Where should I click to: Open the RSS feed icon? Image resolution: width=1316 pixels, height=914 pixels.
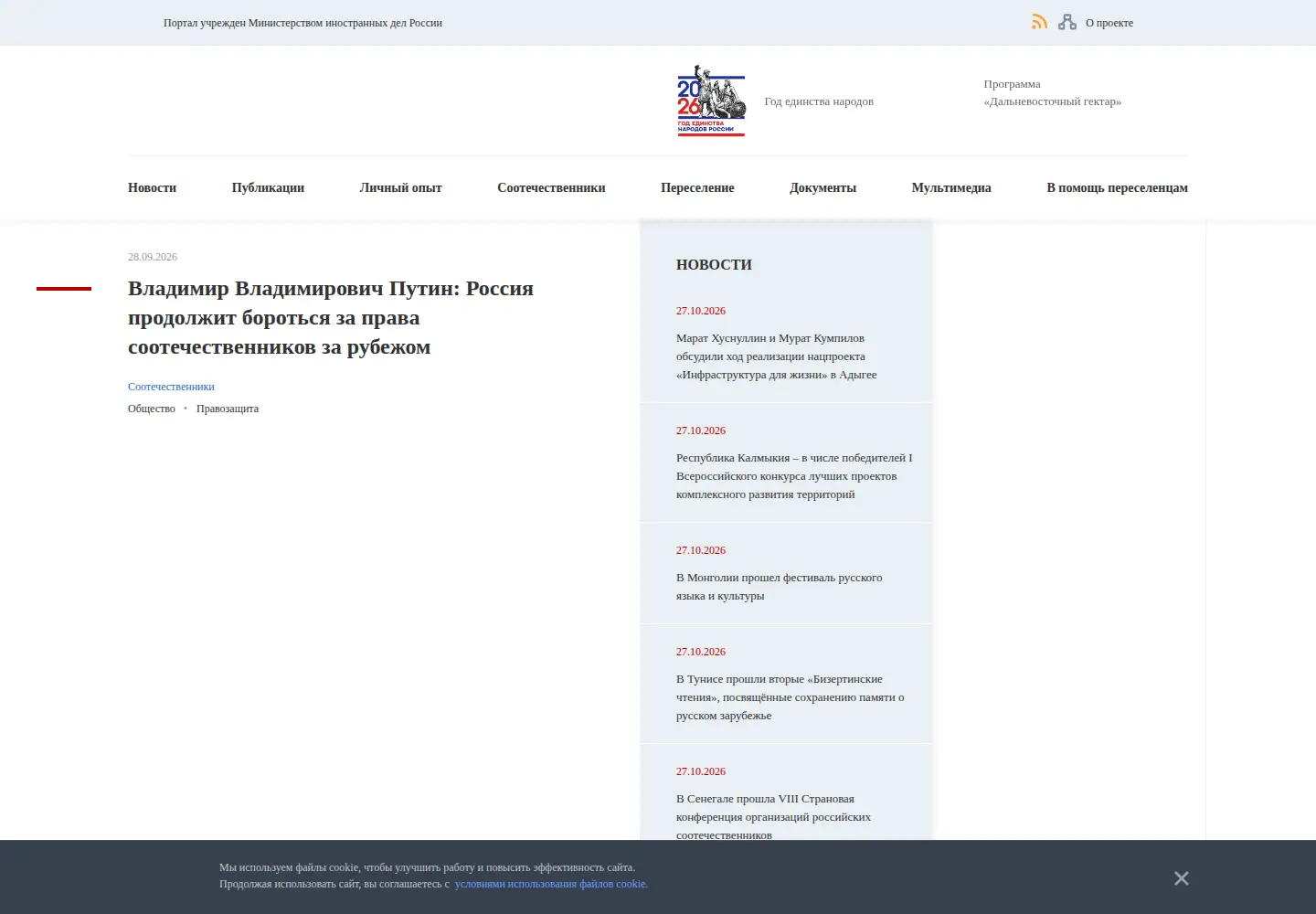[x=1039, y=22]
